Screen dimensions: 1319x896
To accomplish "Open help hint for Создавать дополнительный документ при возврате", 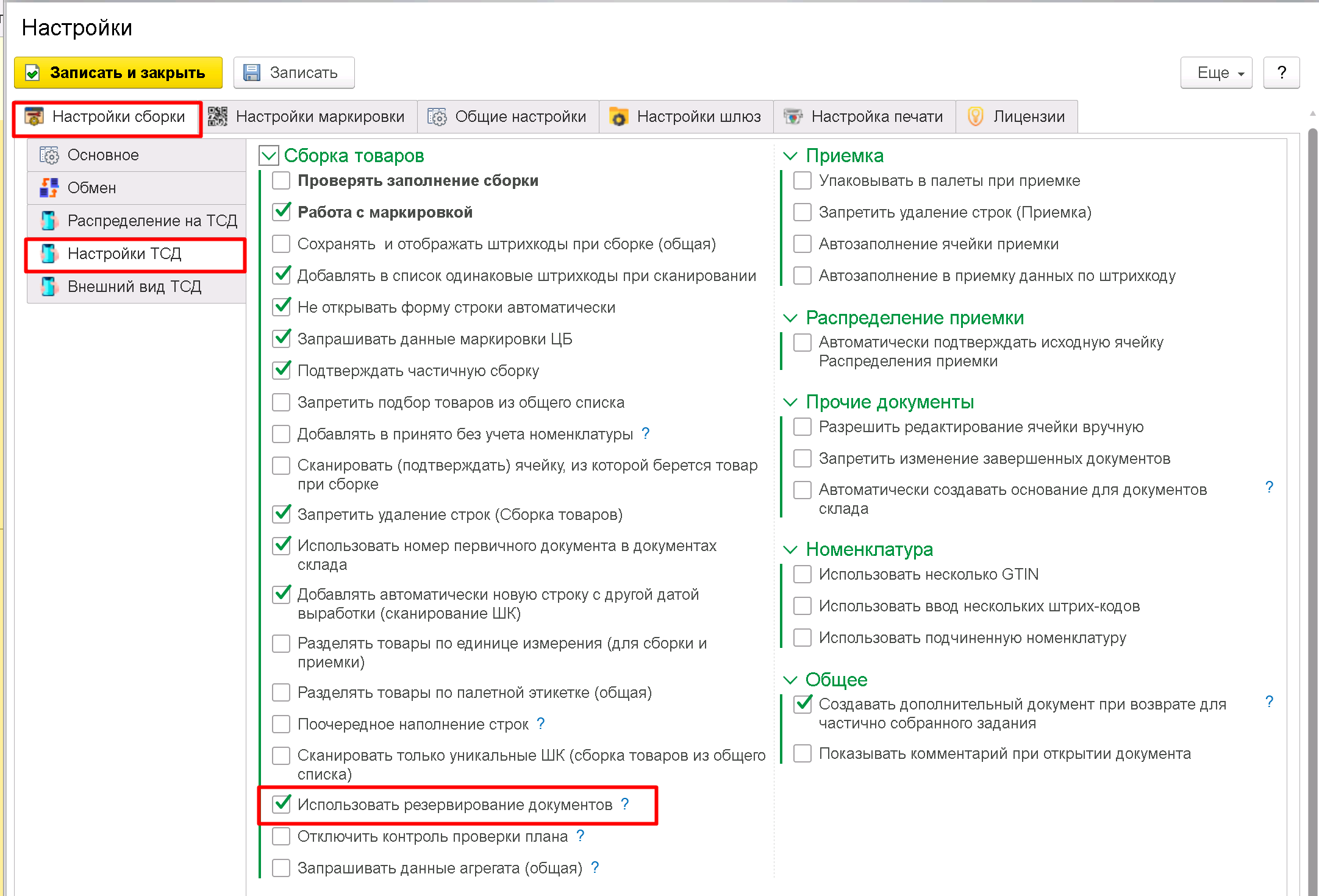I will [x=1270, y=702].
